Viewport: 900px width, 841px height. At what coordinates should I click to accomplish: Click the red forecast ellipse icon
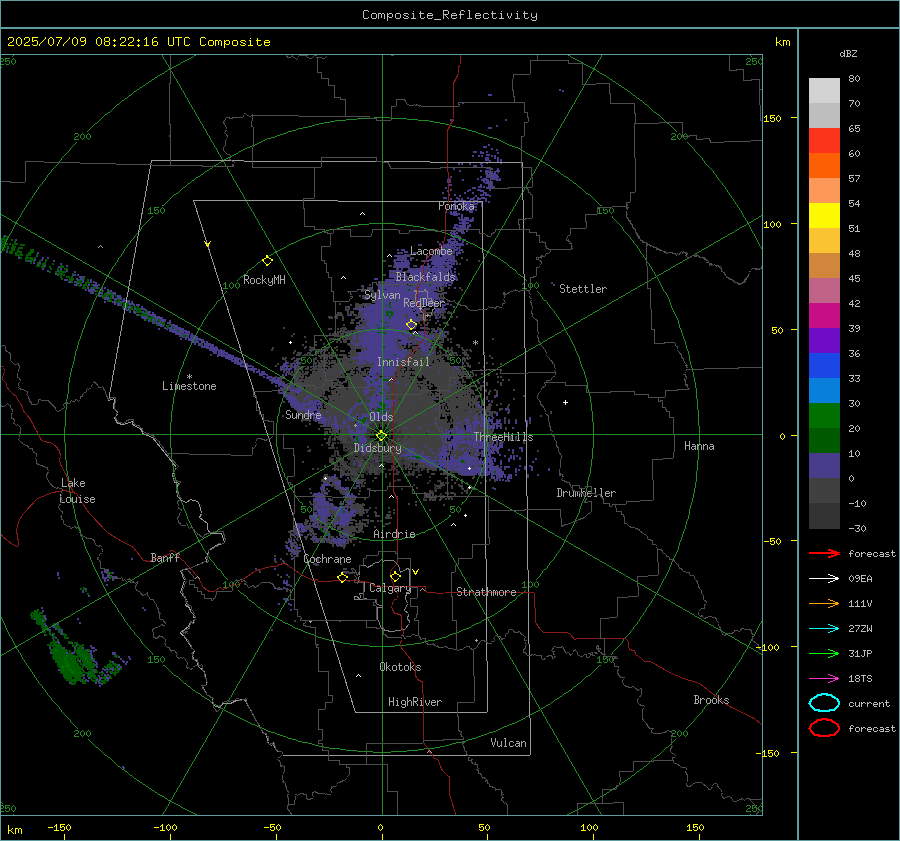(824, 728)
